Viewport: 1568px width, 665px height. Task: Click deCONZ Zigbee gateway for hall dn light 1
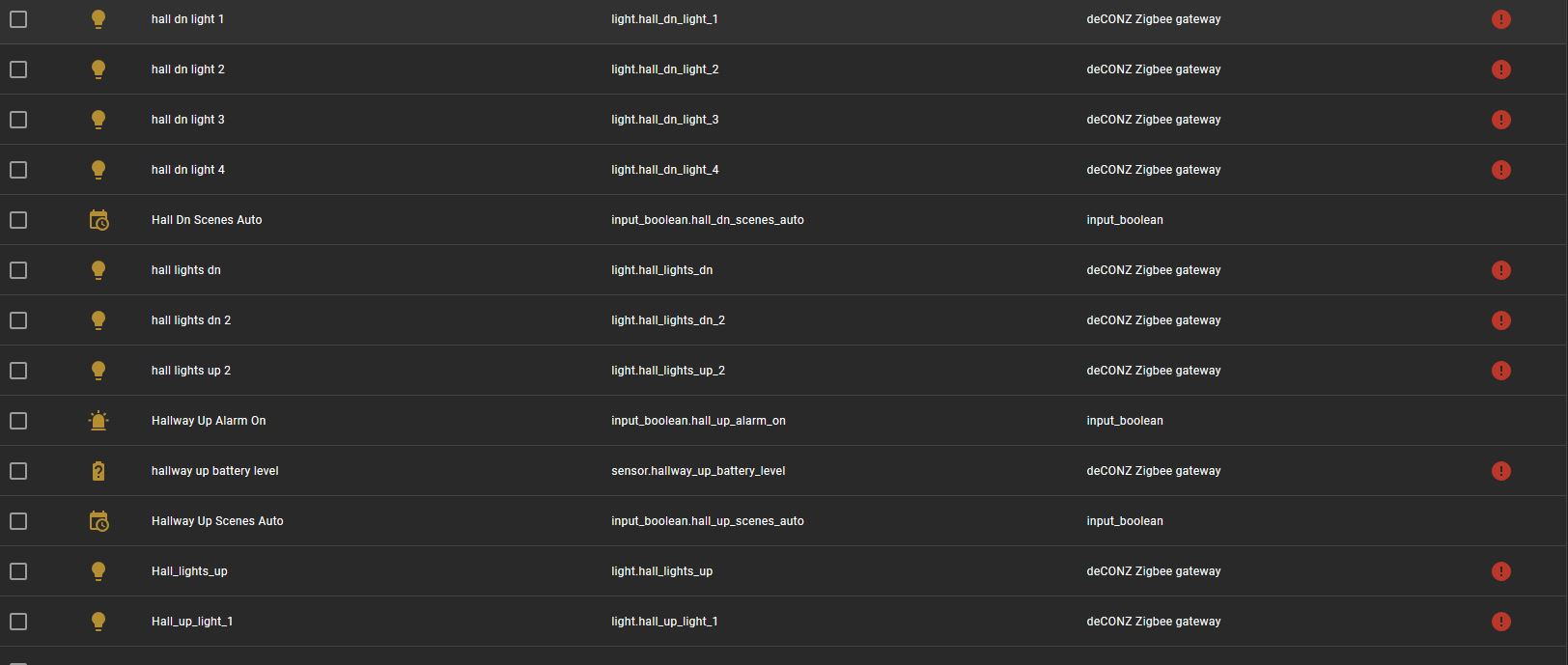1153,19
